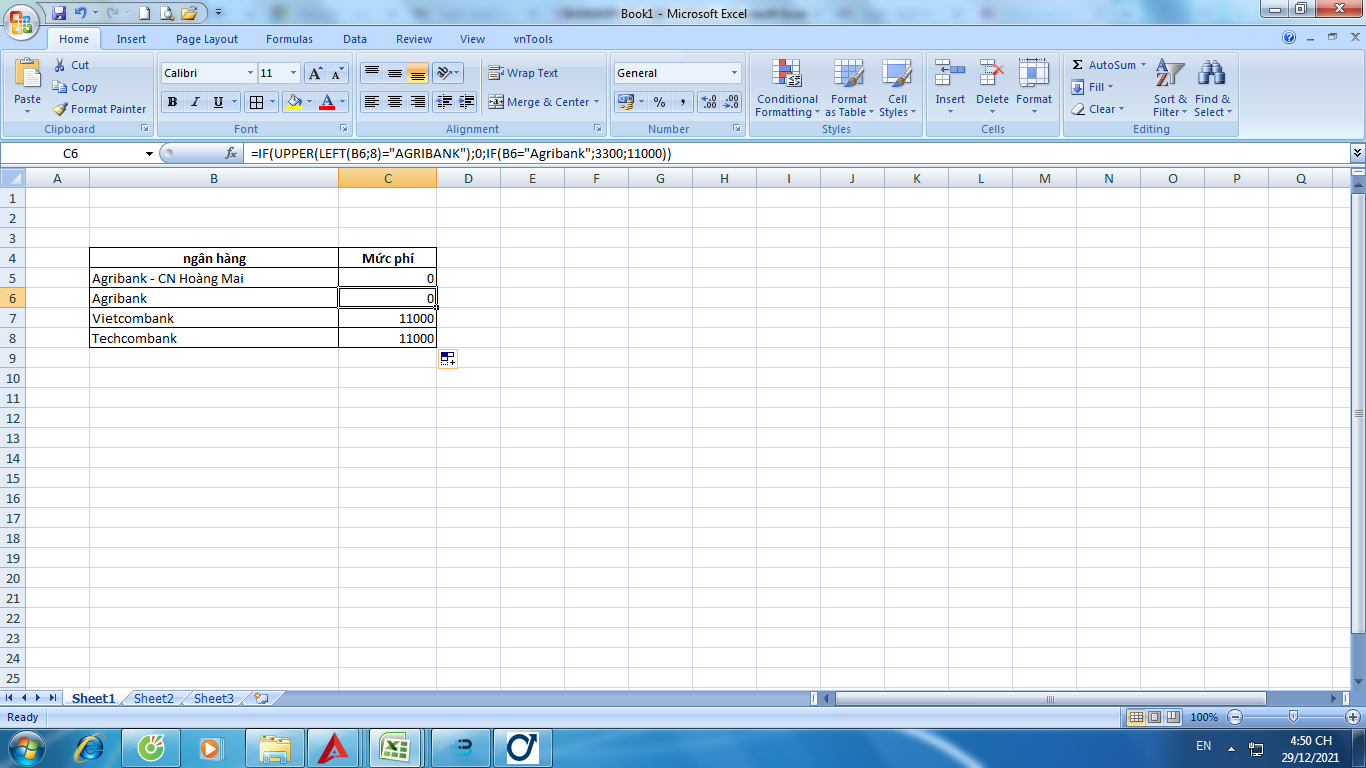Screen dimensions: 1366x768
Task: Expand the font name Calibri dropdown
Action: click(249, 73)
